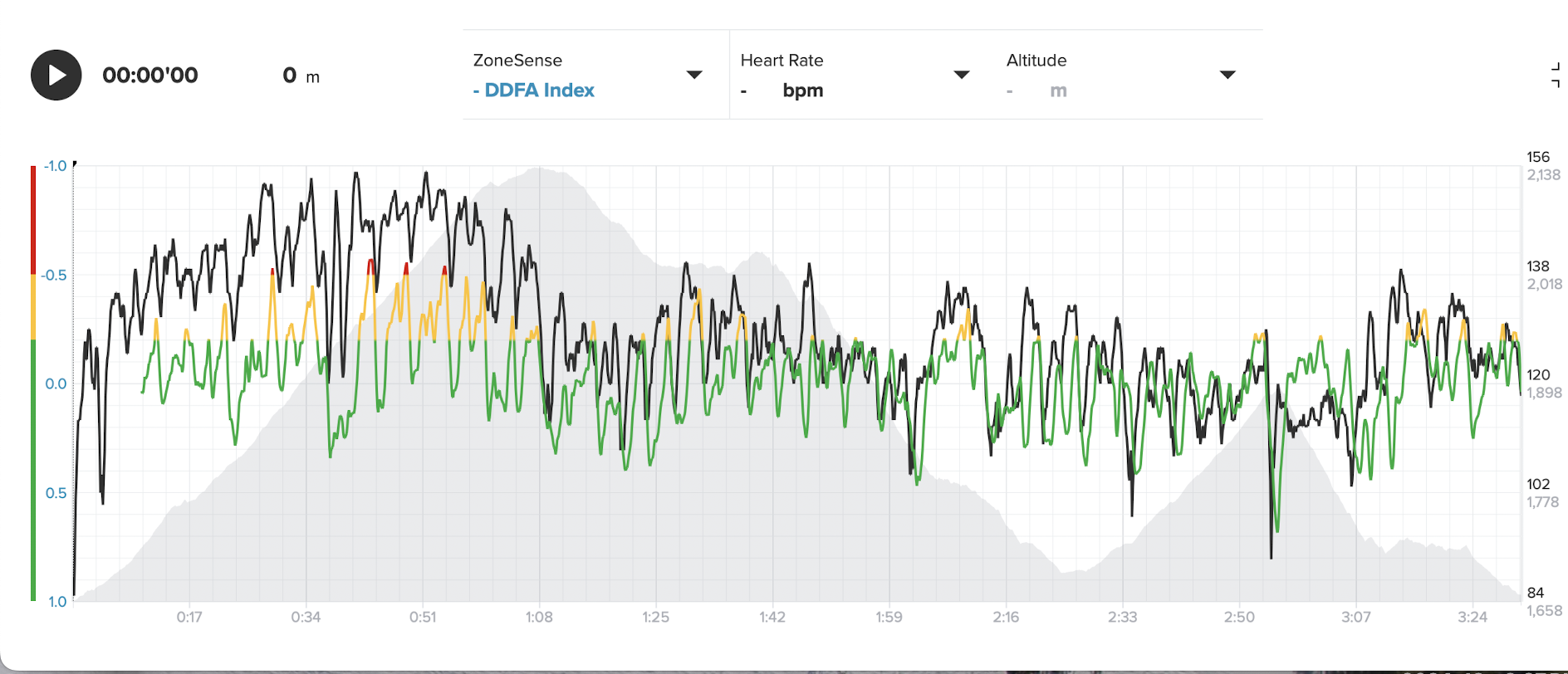Click the 0.0 DDFA axis value
Screen dimensions: 1568x674
[x=56, y=383]
